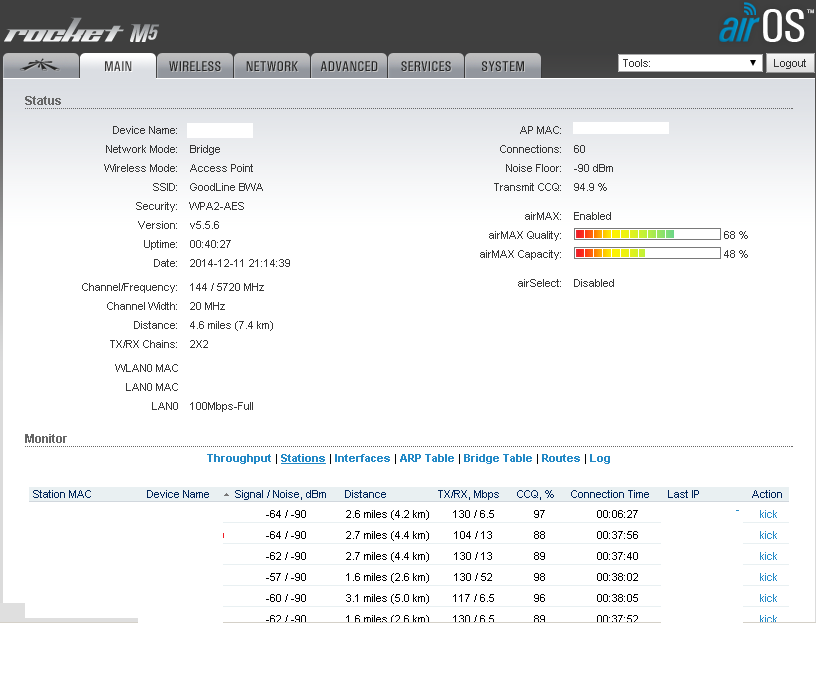Image resolution: width=818 pixels, height=690 pixels.
Task: Sort by the Signal / Noise, dBm header
Action: point(280,494)
